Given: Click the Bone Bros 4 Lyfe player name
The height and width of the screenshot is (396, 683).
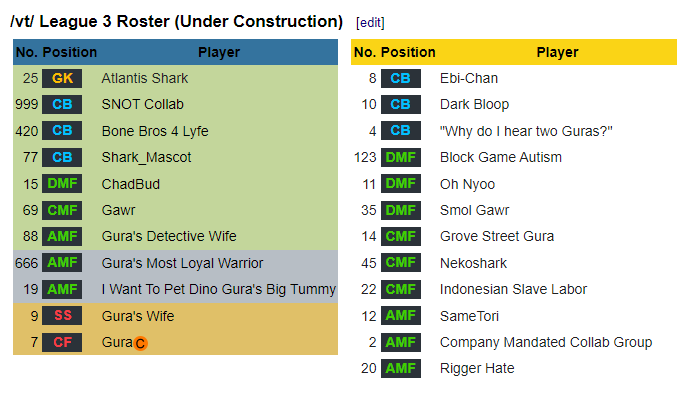Looking at the screenshot, I should 155,131.
